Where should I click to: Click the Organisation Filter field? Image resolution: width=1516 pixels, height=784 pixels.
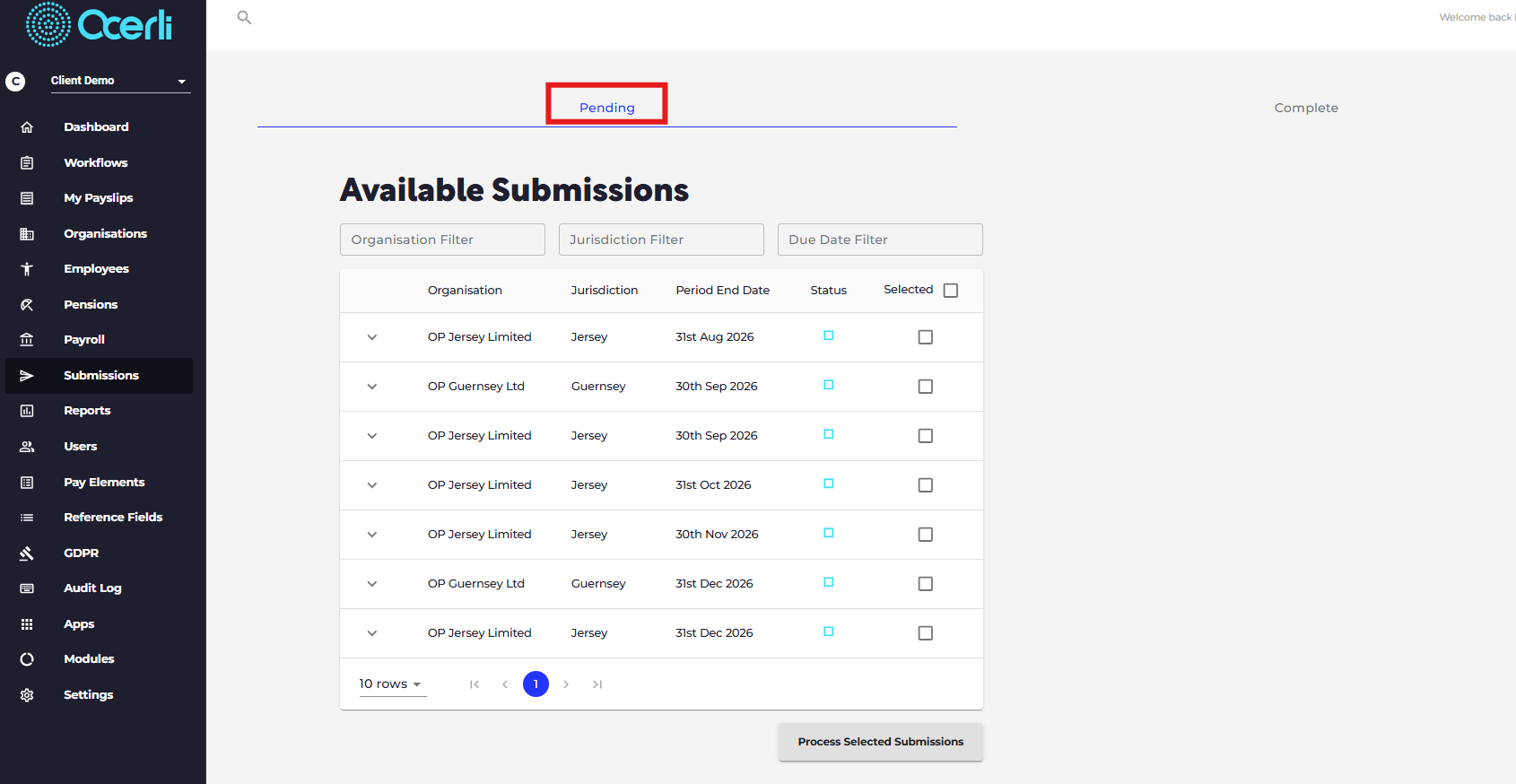pos(442,240)
